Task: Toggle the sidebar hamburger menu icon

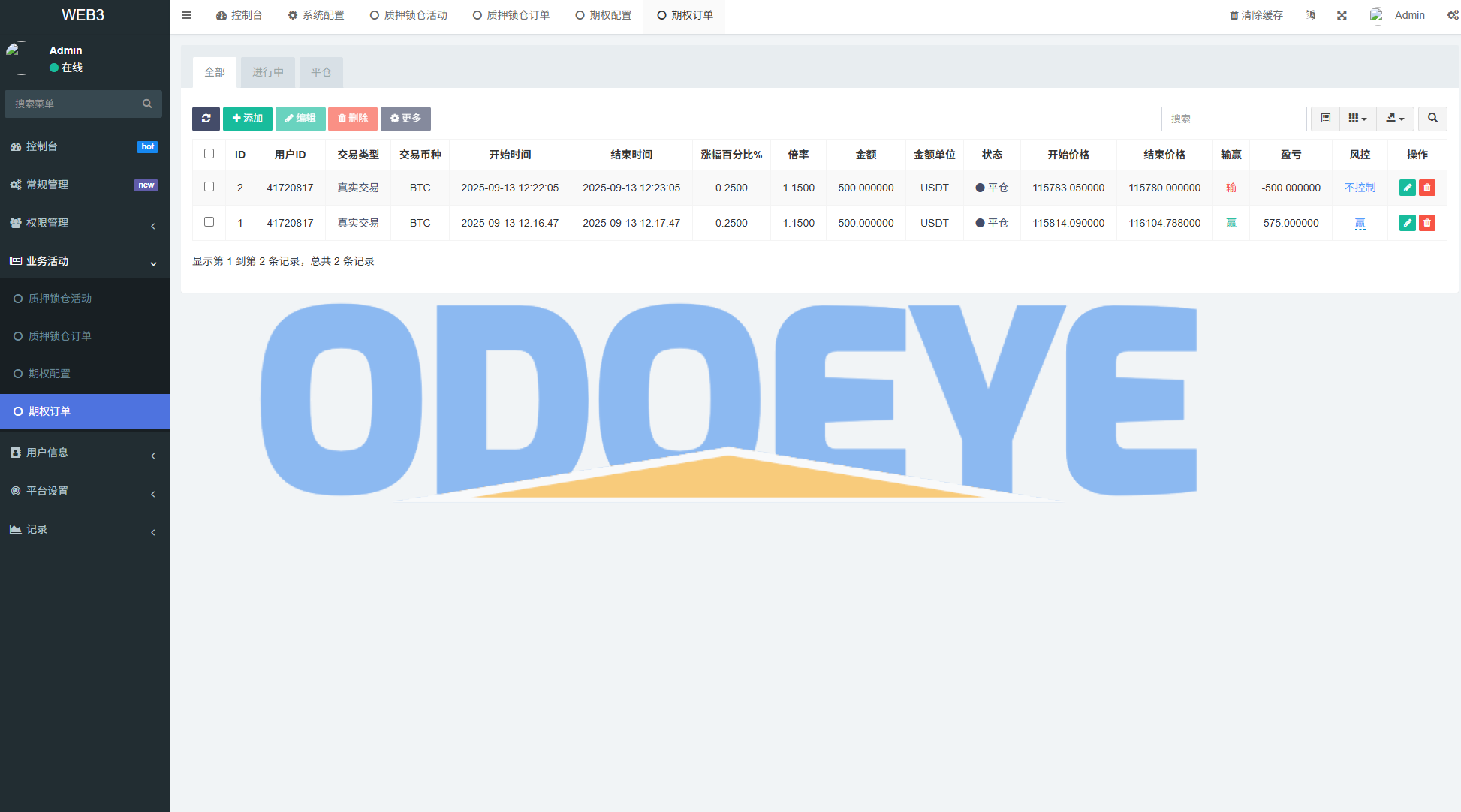Action: coord(186,15)
